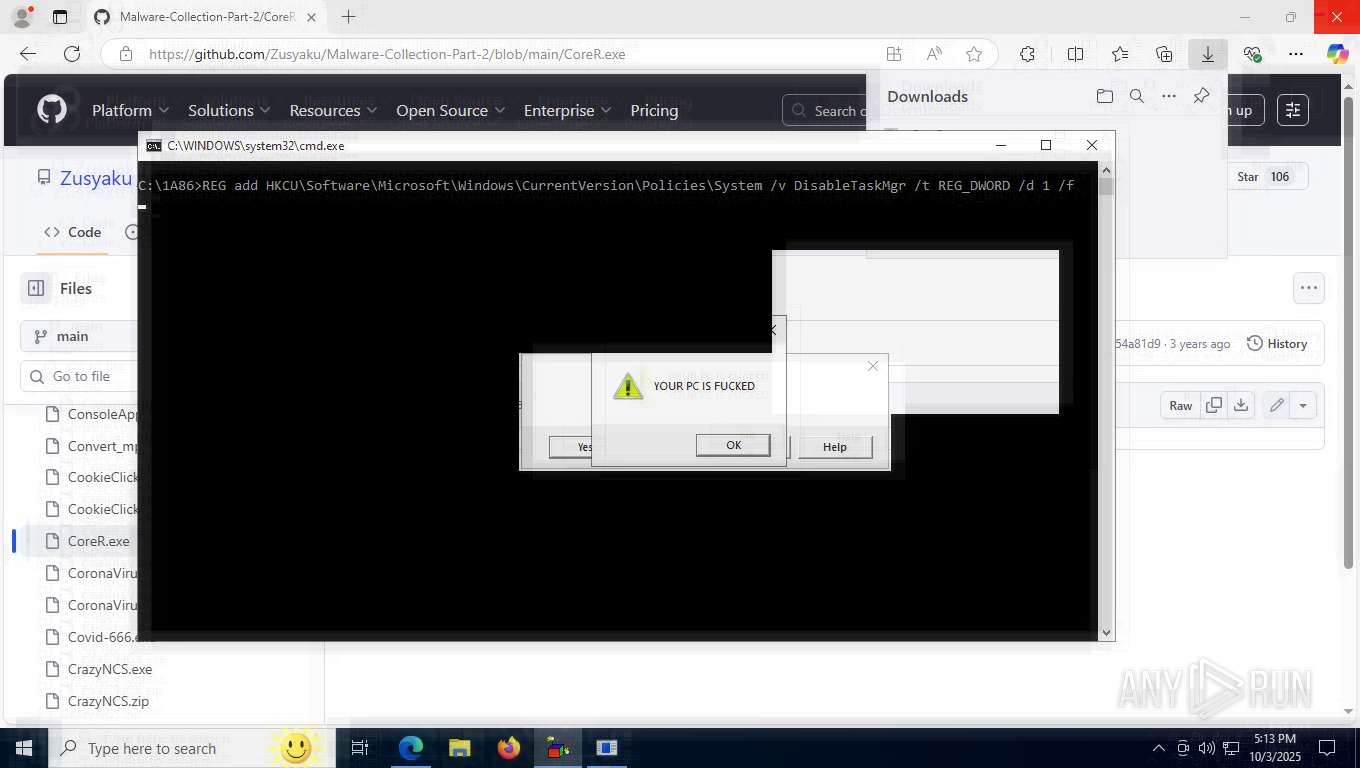
Task: Select Covid-666 file in tree
Action: point(103,637)
